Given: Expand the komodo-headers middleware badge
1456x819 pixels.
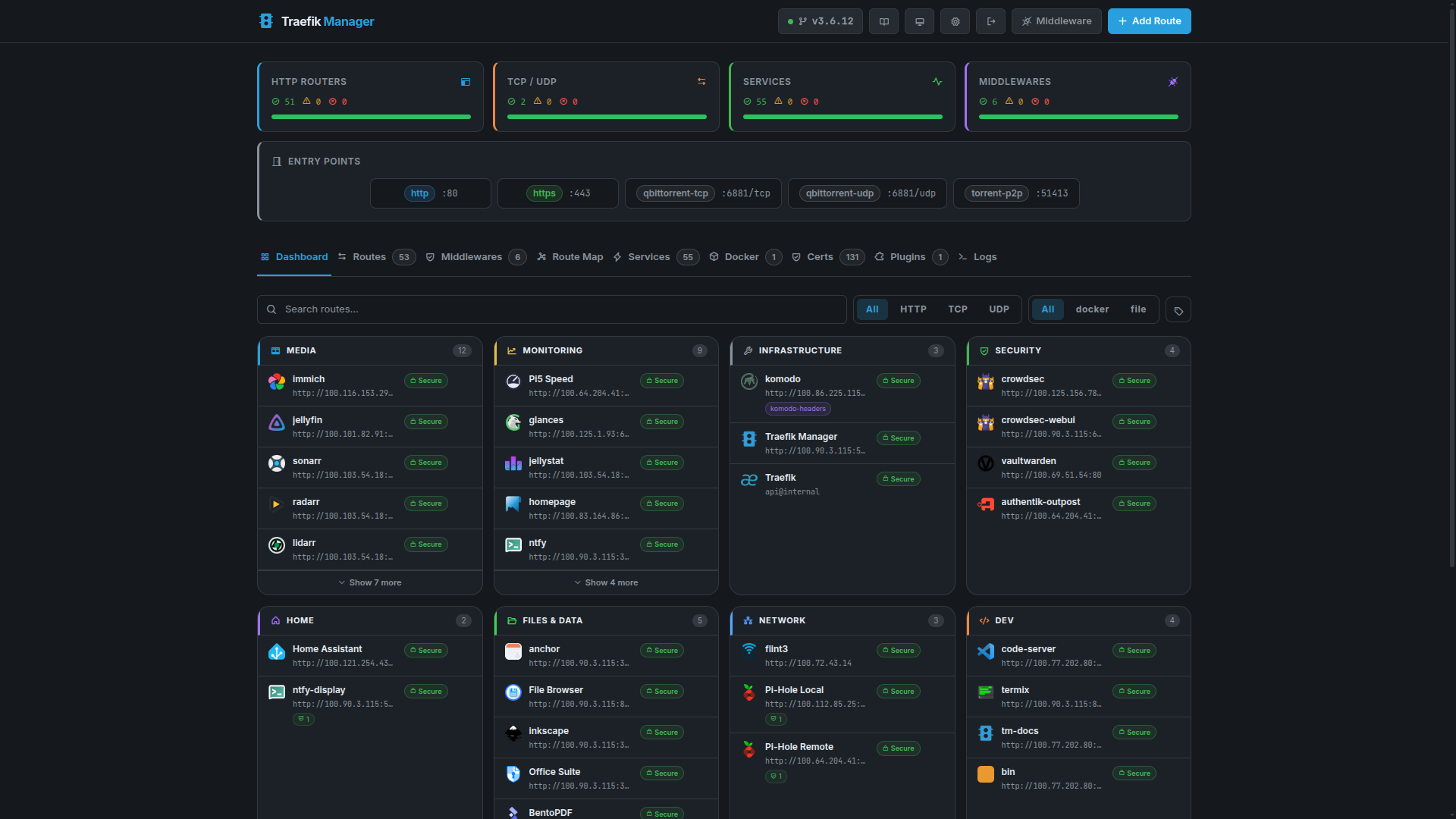Looking at the screenshot, I should 797,409.
